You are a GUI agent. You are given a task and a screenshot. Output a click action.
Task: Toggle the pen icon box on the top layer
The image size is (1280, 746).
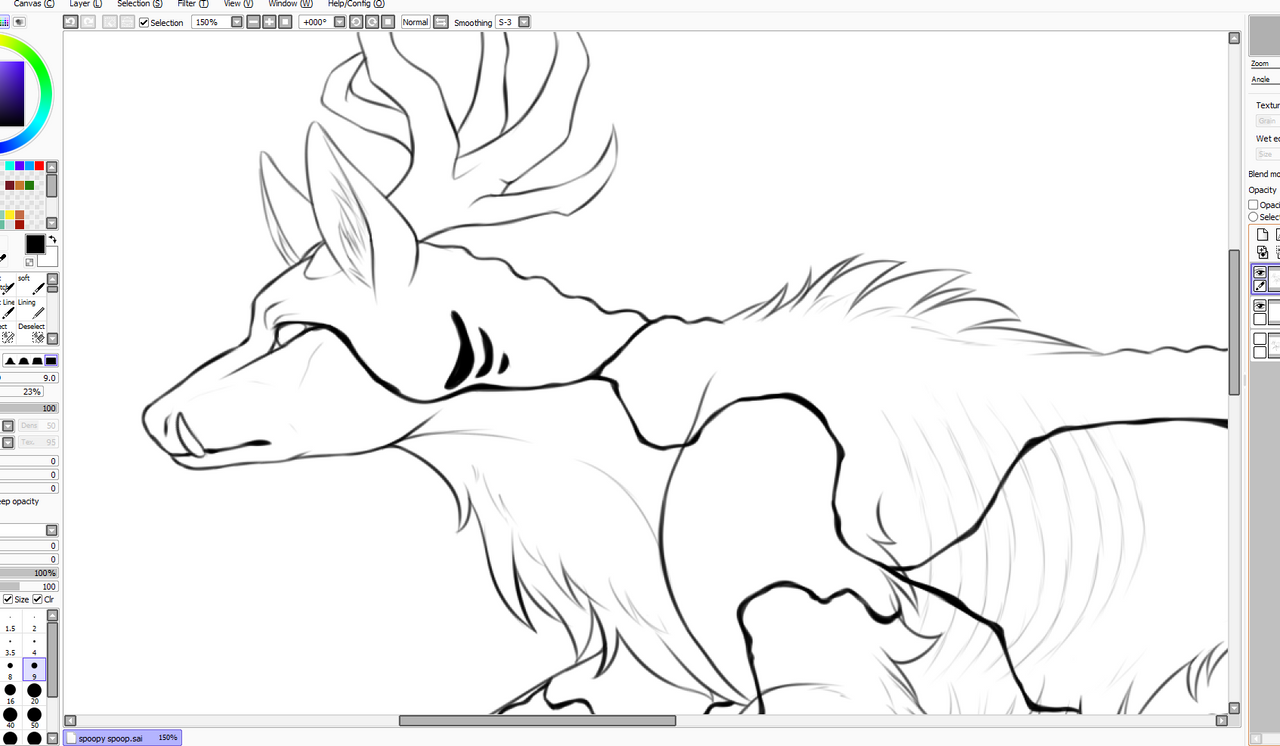1260,286
